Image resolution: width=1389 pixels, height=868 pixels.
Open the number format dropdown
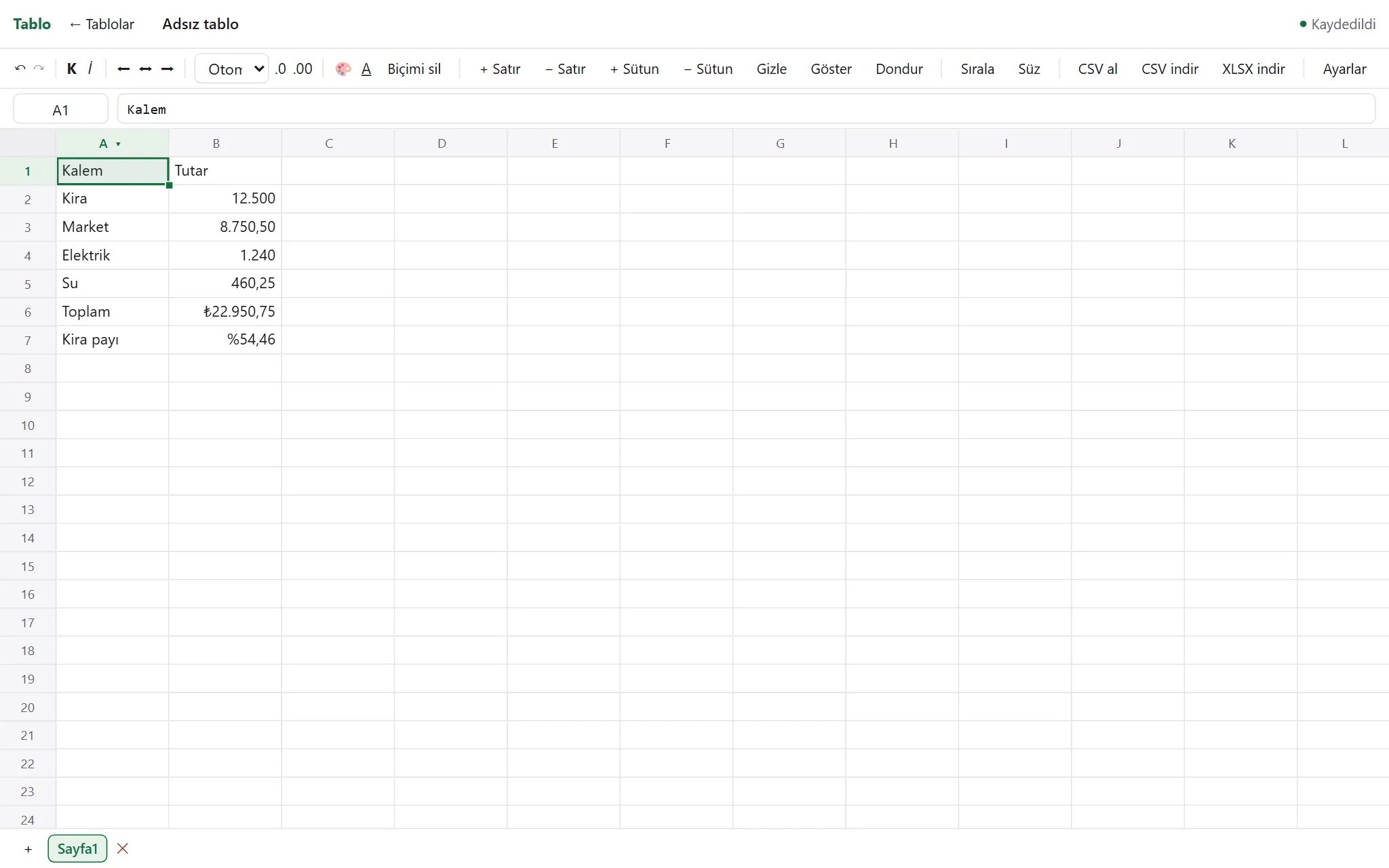[232, 68]
